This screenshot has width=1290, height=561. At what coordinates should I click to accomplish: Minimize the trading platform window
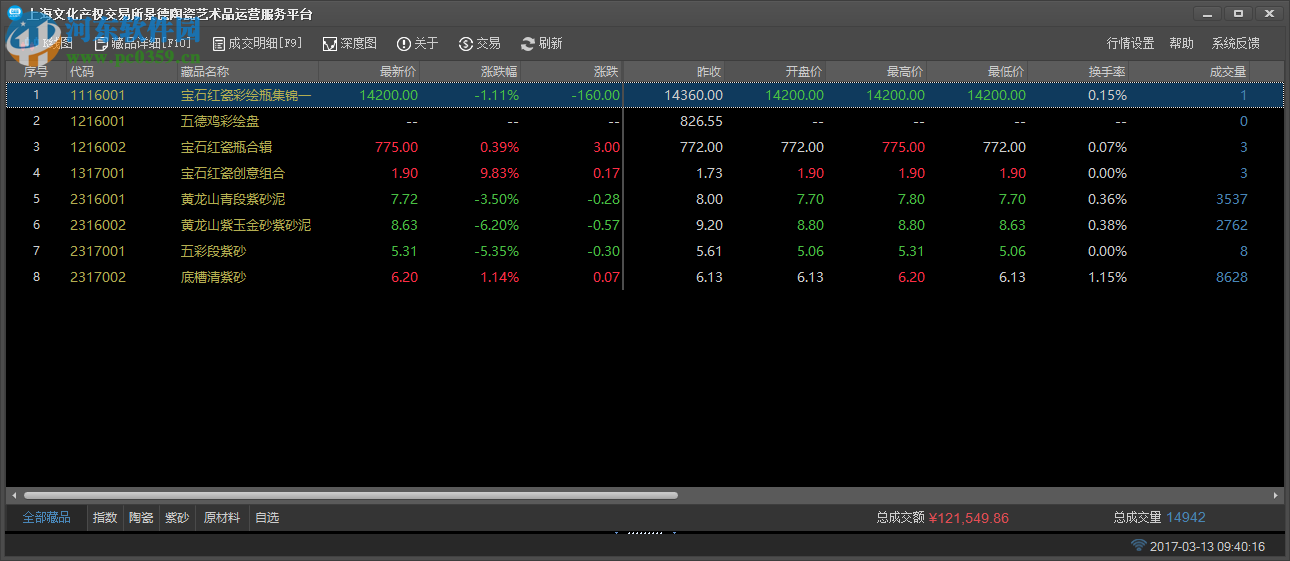pos(1208,13)
